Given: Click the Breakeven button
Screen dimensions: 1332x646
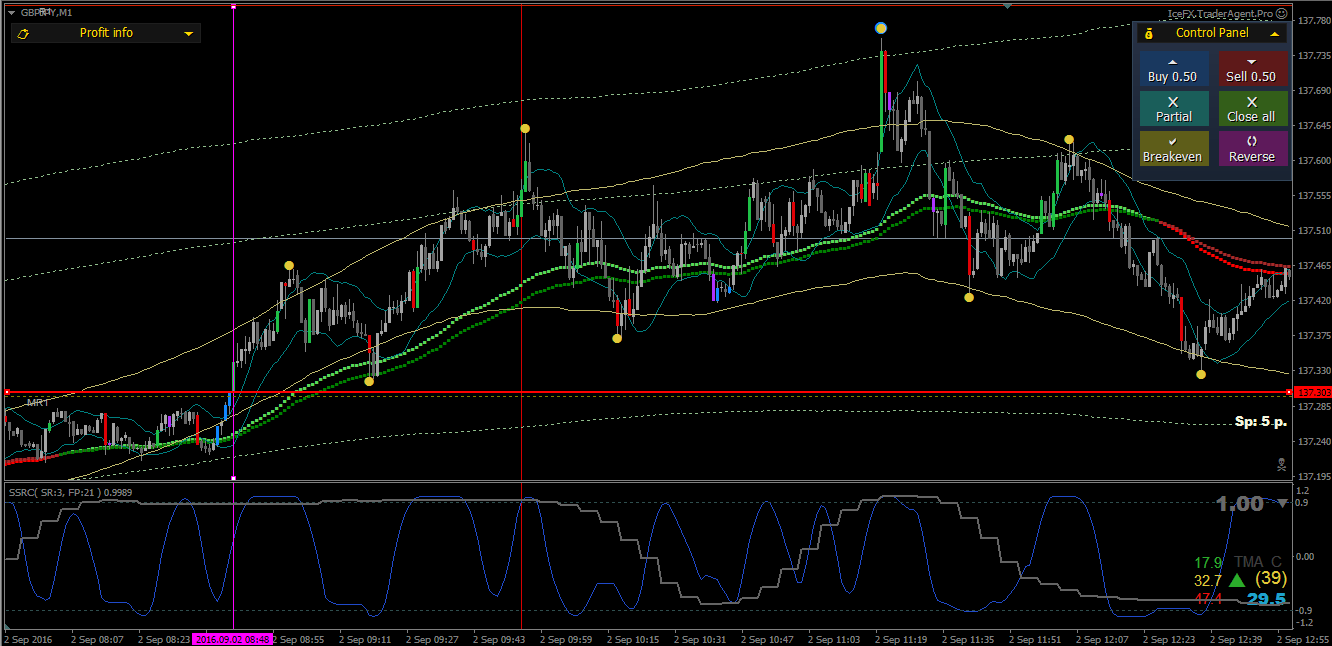Looking at the screenshot, I should coord(1173,149).
